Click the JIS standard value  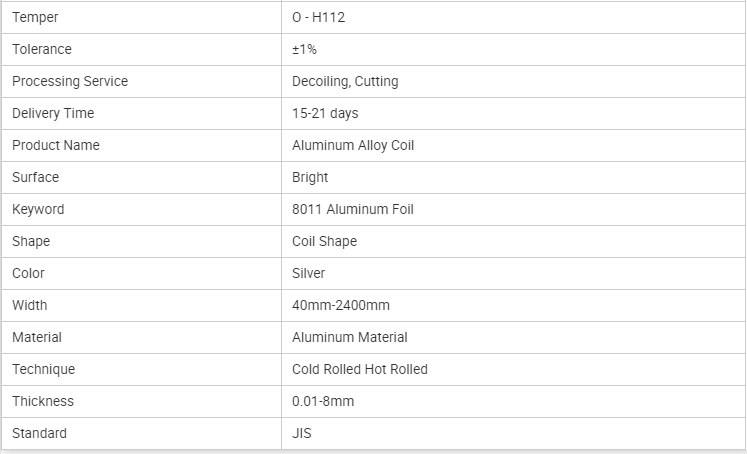click(302, 433)
